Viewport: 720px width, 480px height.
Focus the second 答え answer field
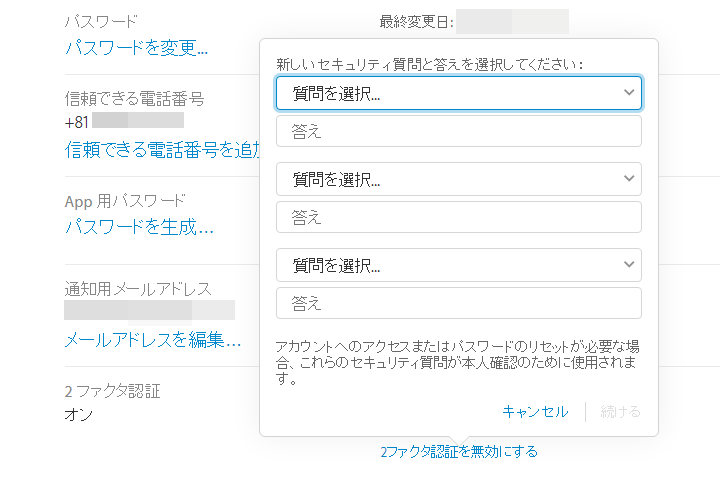click(x=458, y=217)
